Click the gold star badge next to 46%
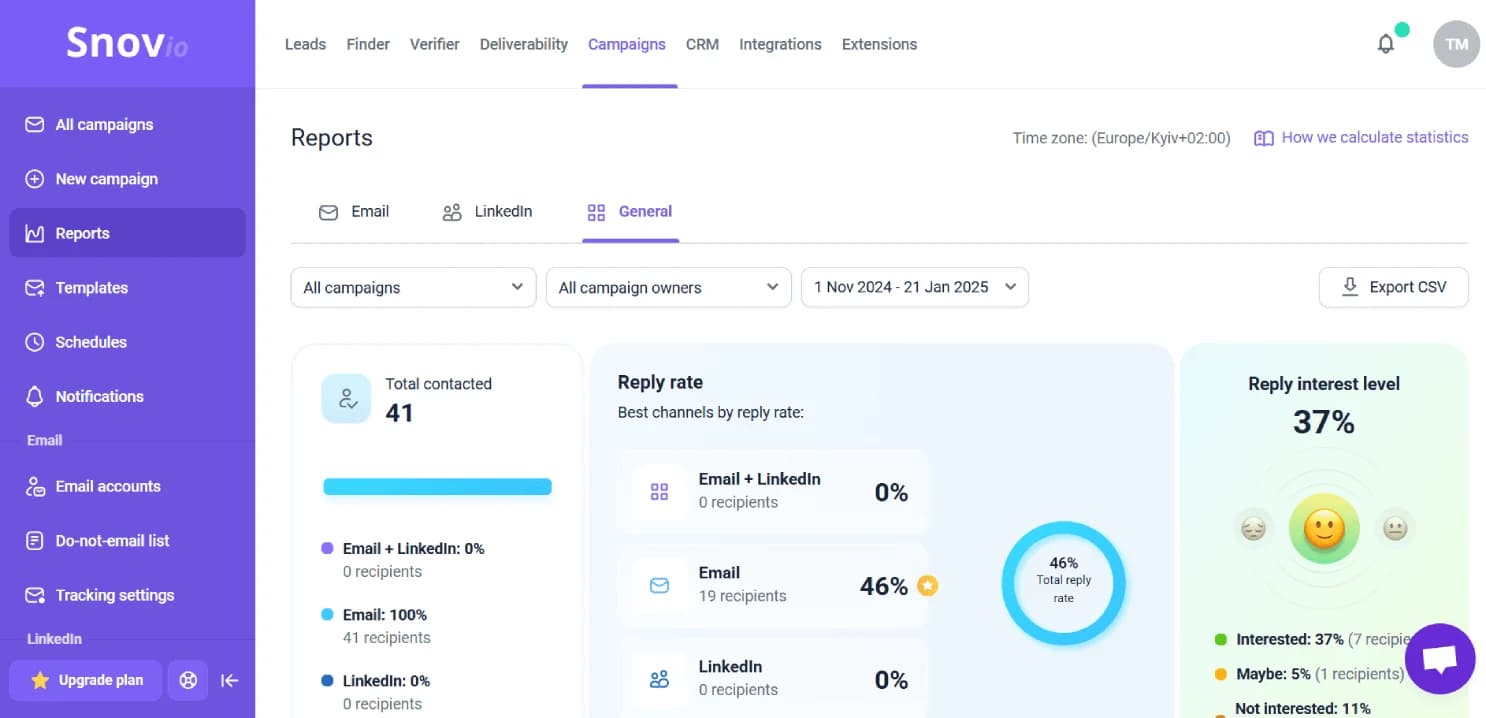This screenshot has width=1486, height=718. (928, 585)
